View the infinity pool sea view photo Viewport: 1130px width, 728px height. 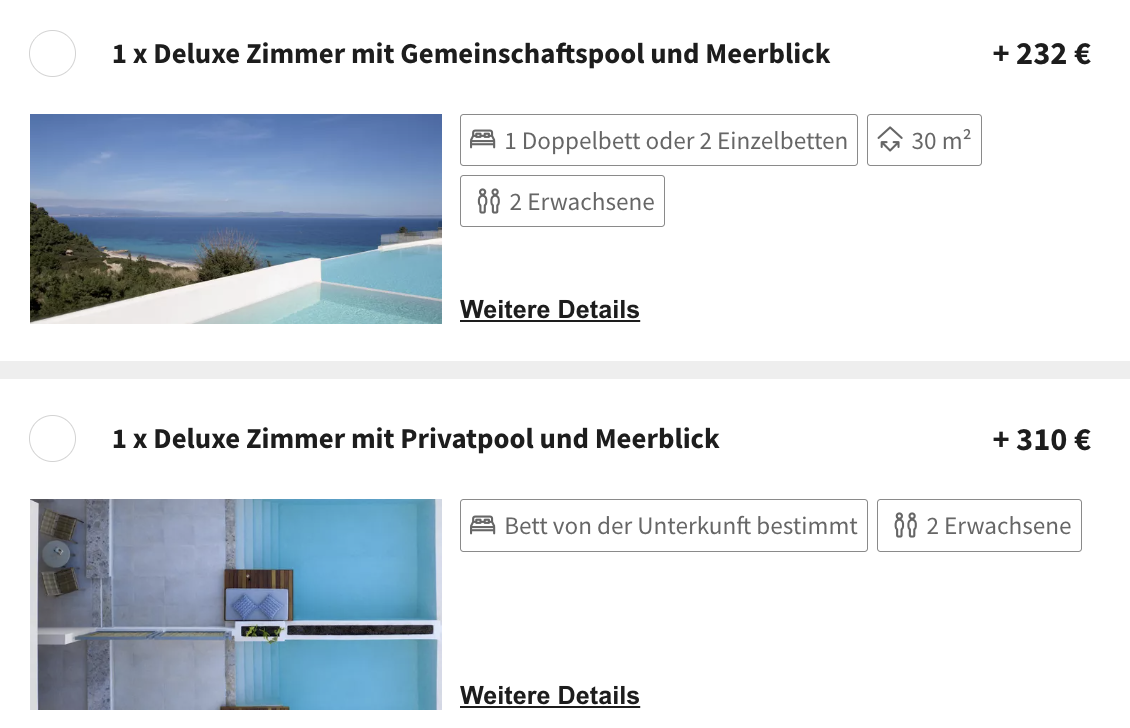[x=236, y=218]
